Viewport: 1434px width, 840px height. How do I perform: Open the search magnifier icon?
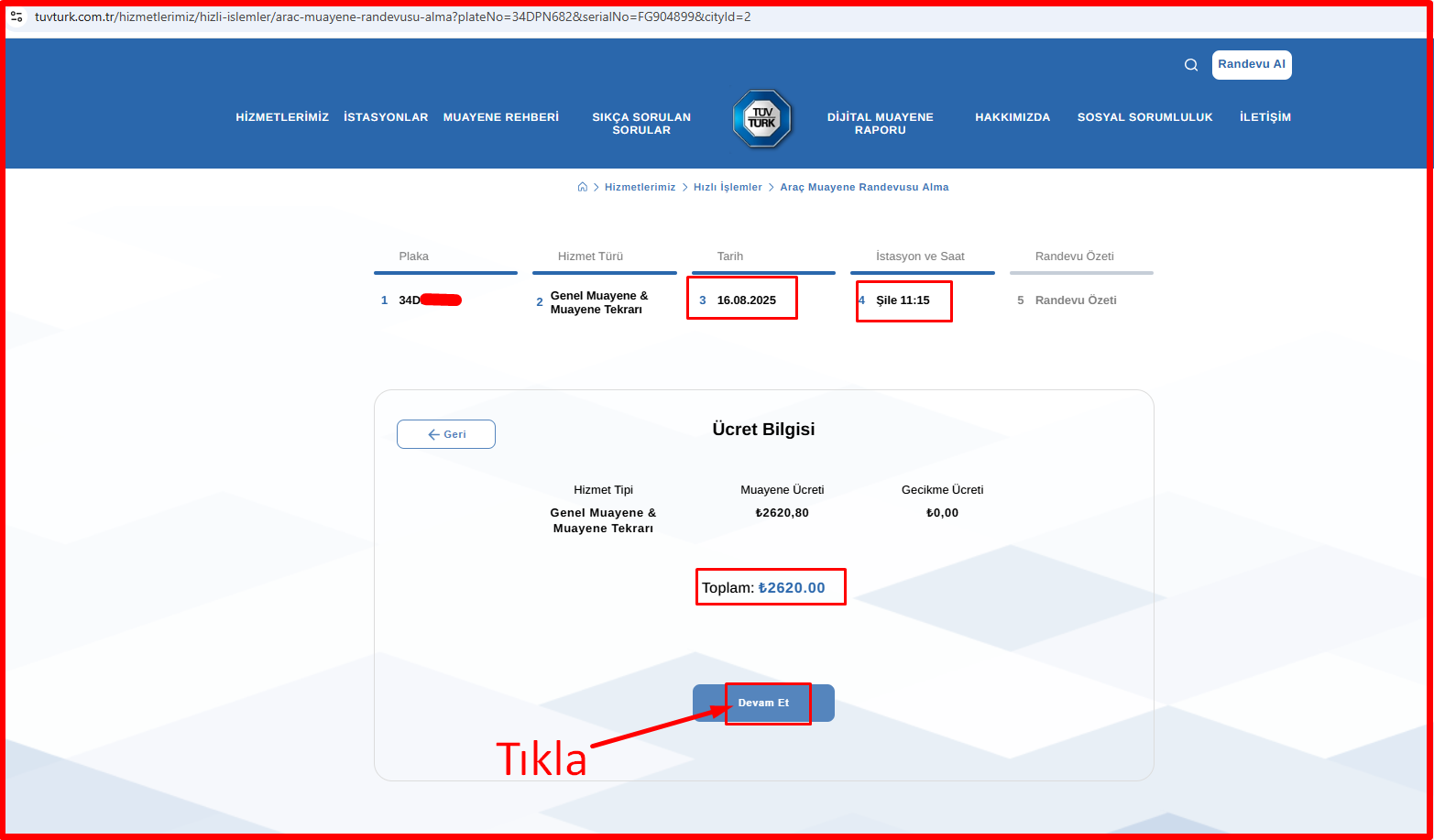[x=1191, y=65]
